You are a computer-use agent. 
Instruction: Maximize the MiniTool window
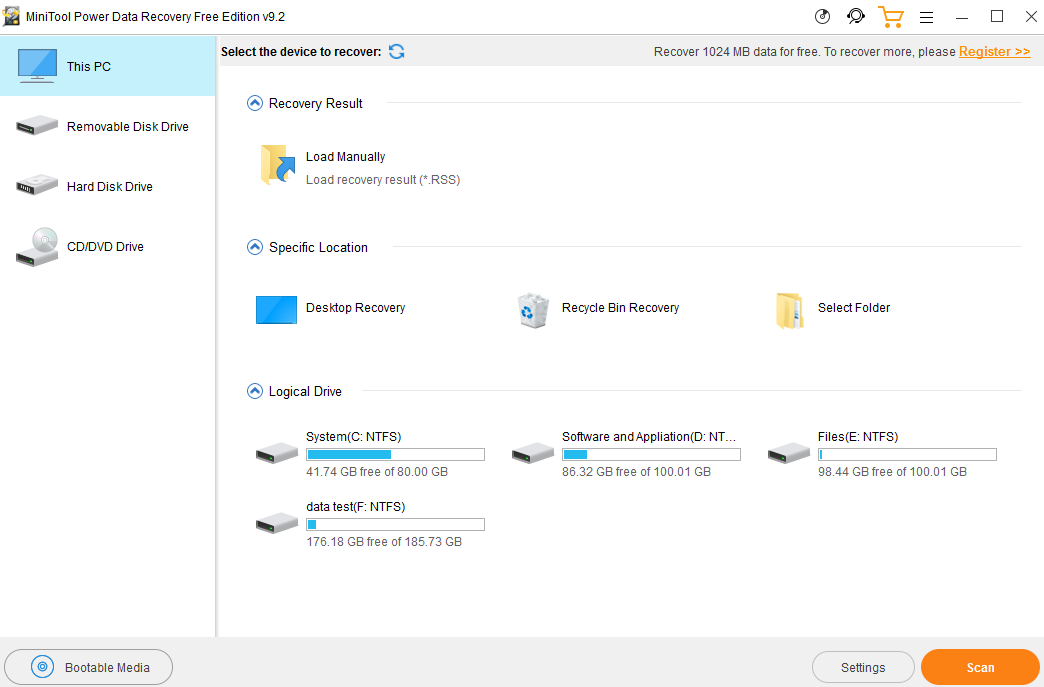(x=997, y=17)
